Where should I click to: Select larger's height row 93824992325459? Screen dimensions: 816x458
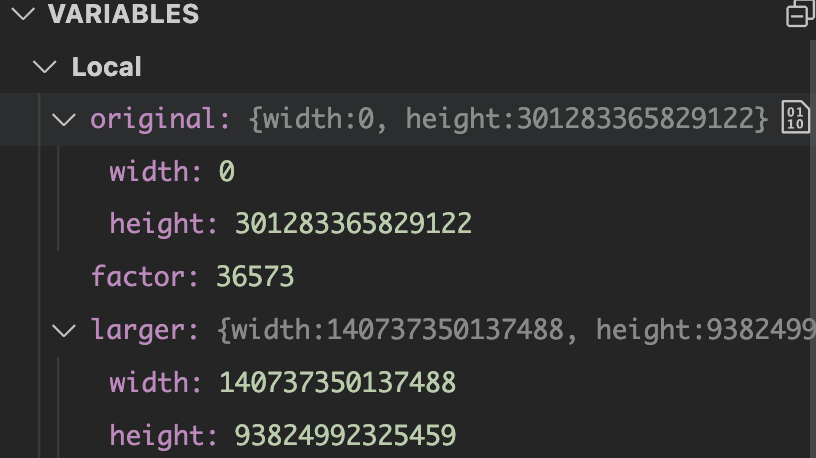point(408,435)
